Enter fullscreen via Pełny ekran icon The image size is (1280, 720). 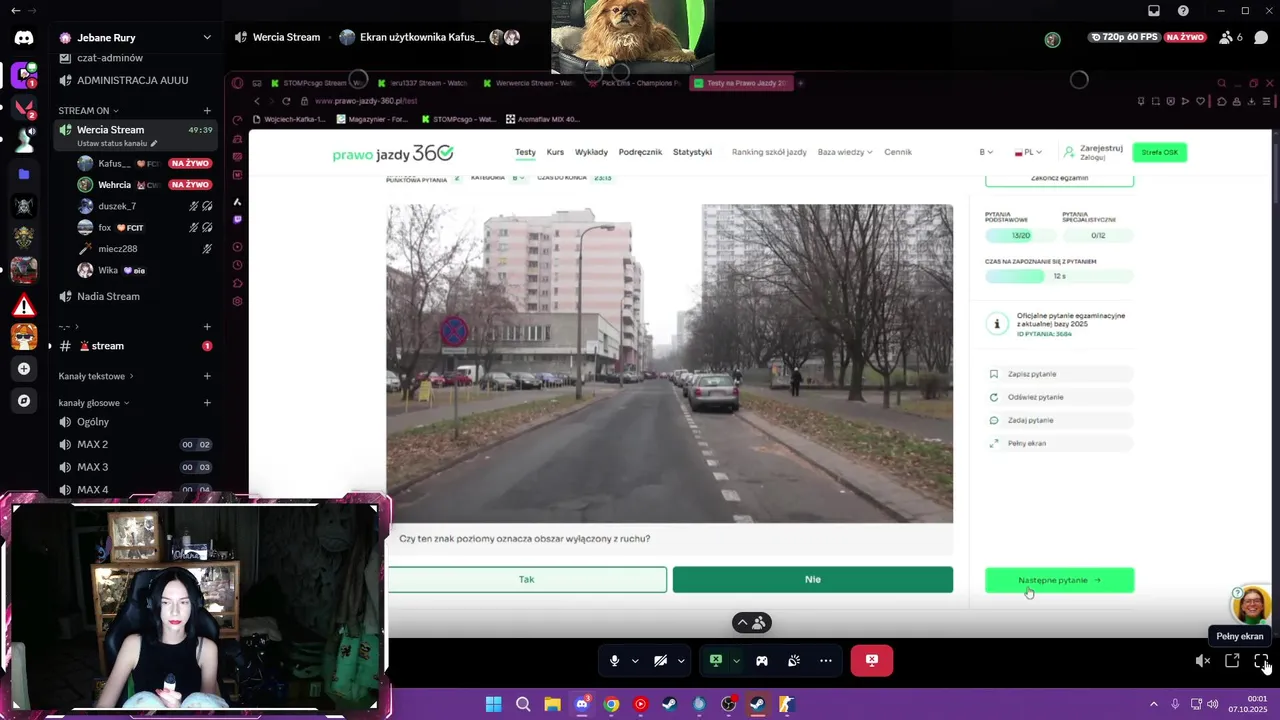tap(1261, 661)
